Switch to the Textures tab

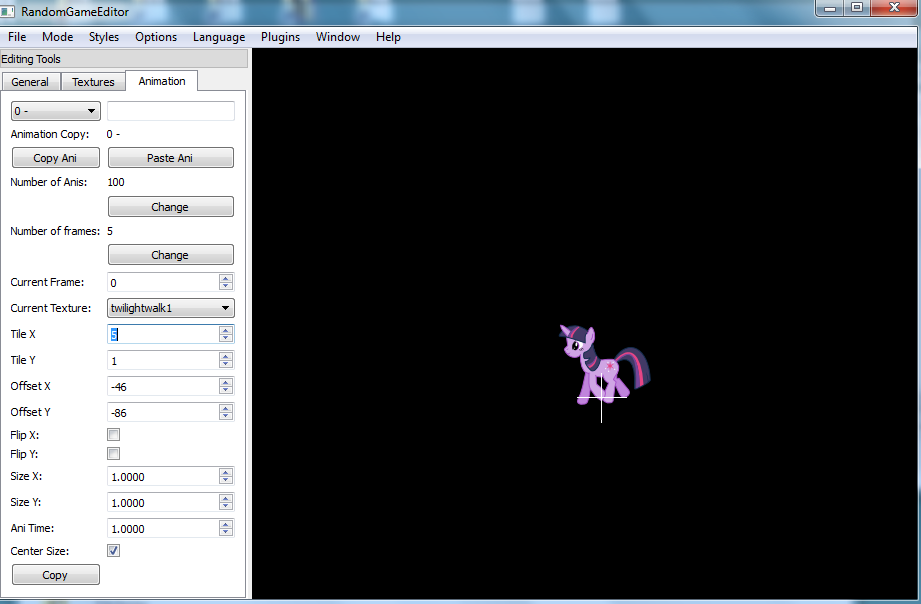point(93,82)
